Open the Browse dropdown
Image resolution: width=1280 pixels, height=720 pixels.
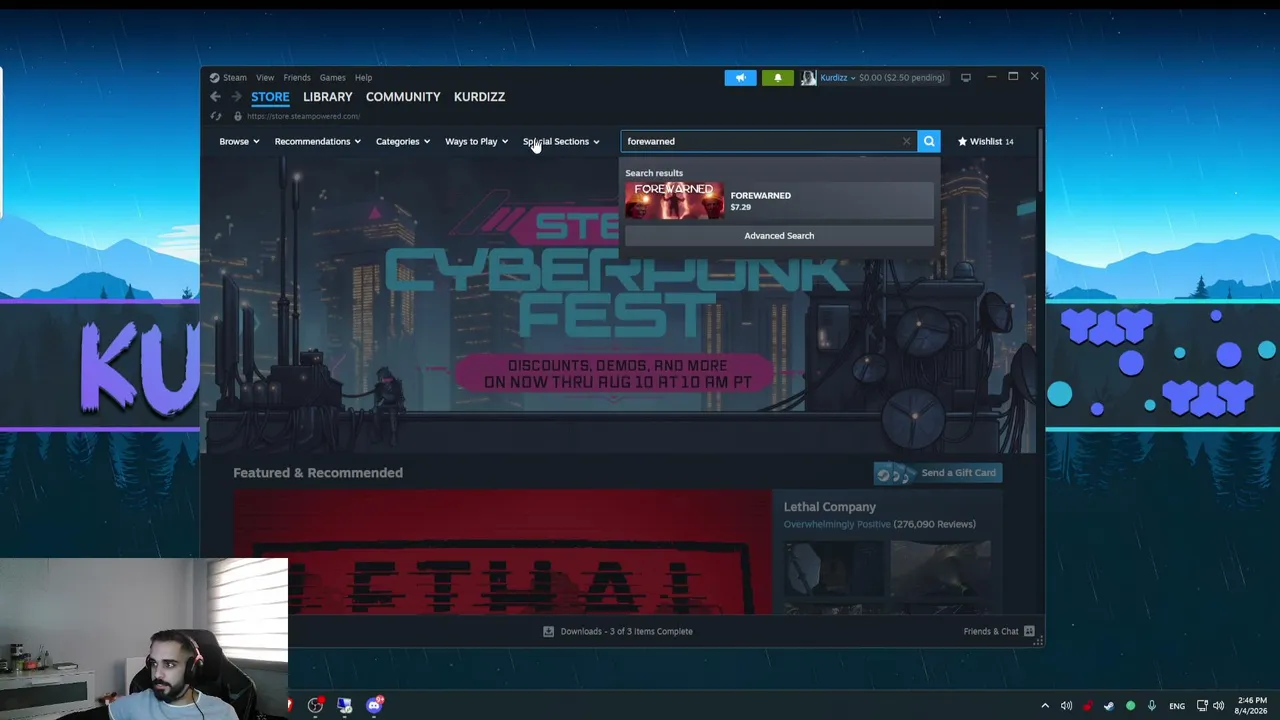pyautogui.click(x=239, y=141)
